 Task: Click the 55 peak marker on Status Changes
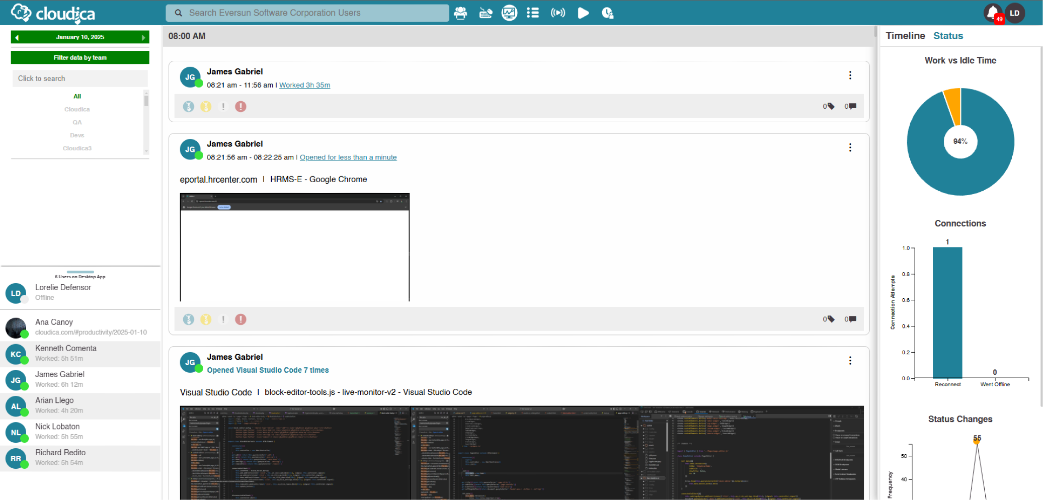click(977, 439)
